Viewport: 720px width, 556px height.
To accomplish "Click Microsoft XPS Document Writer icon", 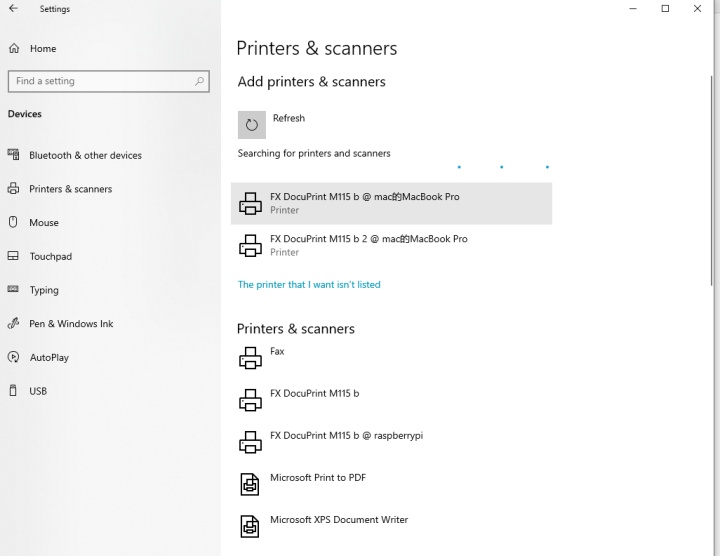I will click(x=250, y=527).
